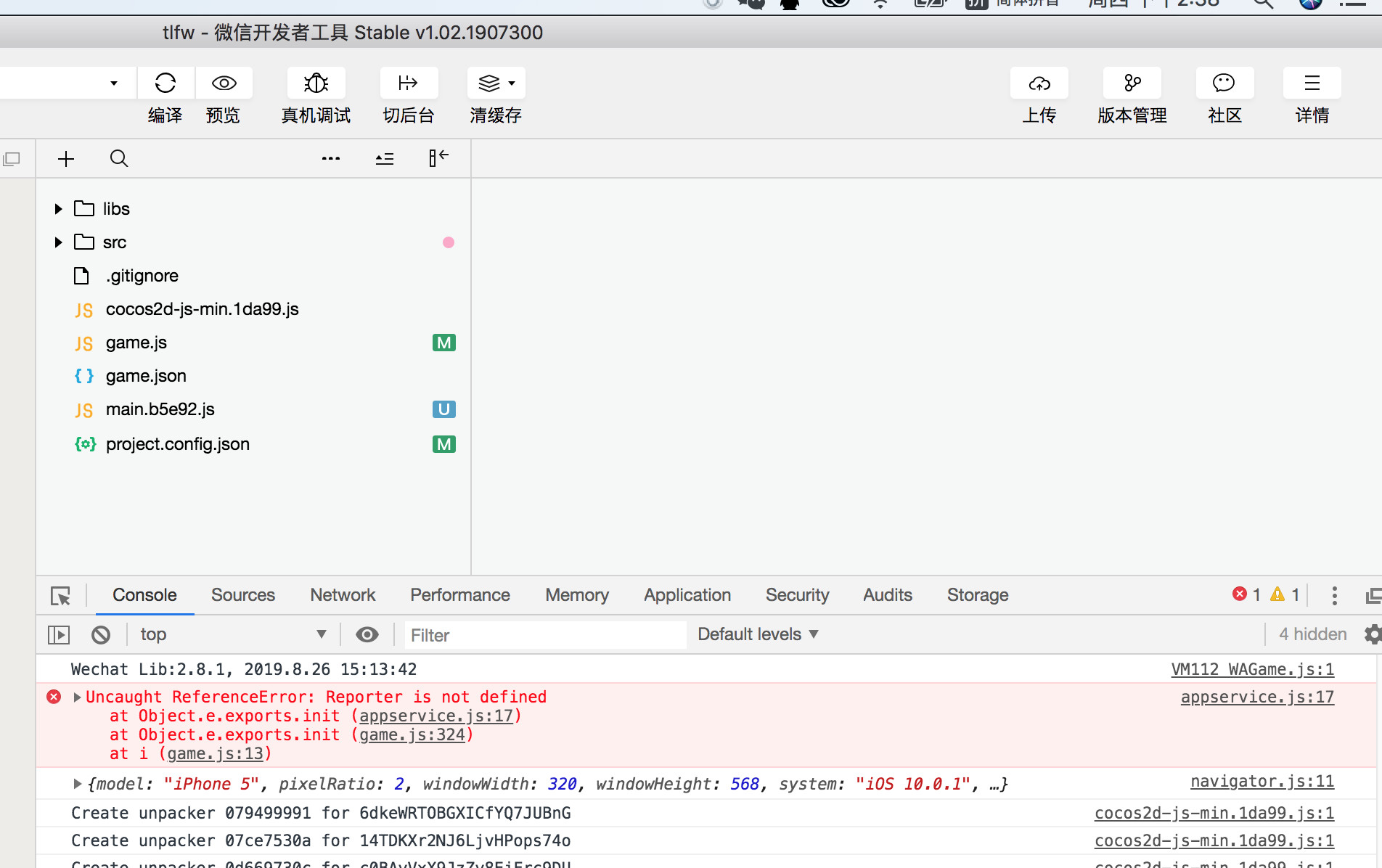Open version management (版本管理) icon
Image resolution: width=1382 pixels, height=868 pixels.
tap(1132, 83)
